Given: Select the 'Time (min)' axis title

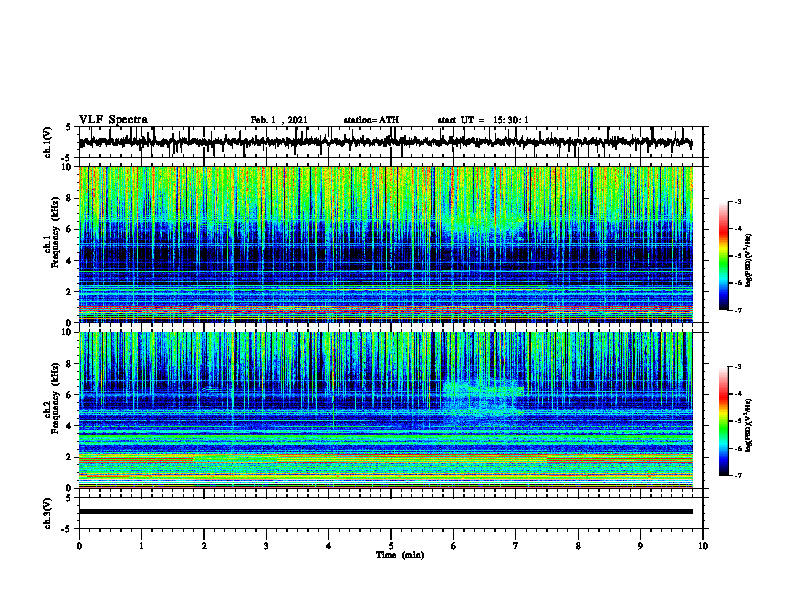Looking at the screenshot, I should pos(400,555).
